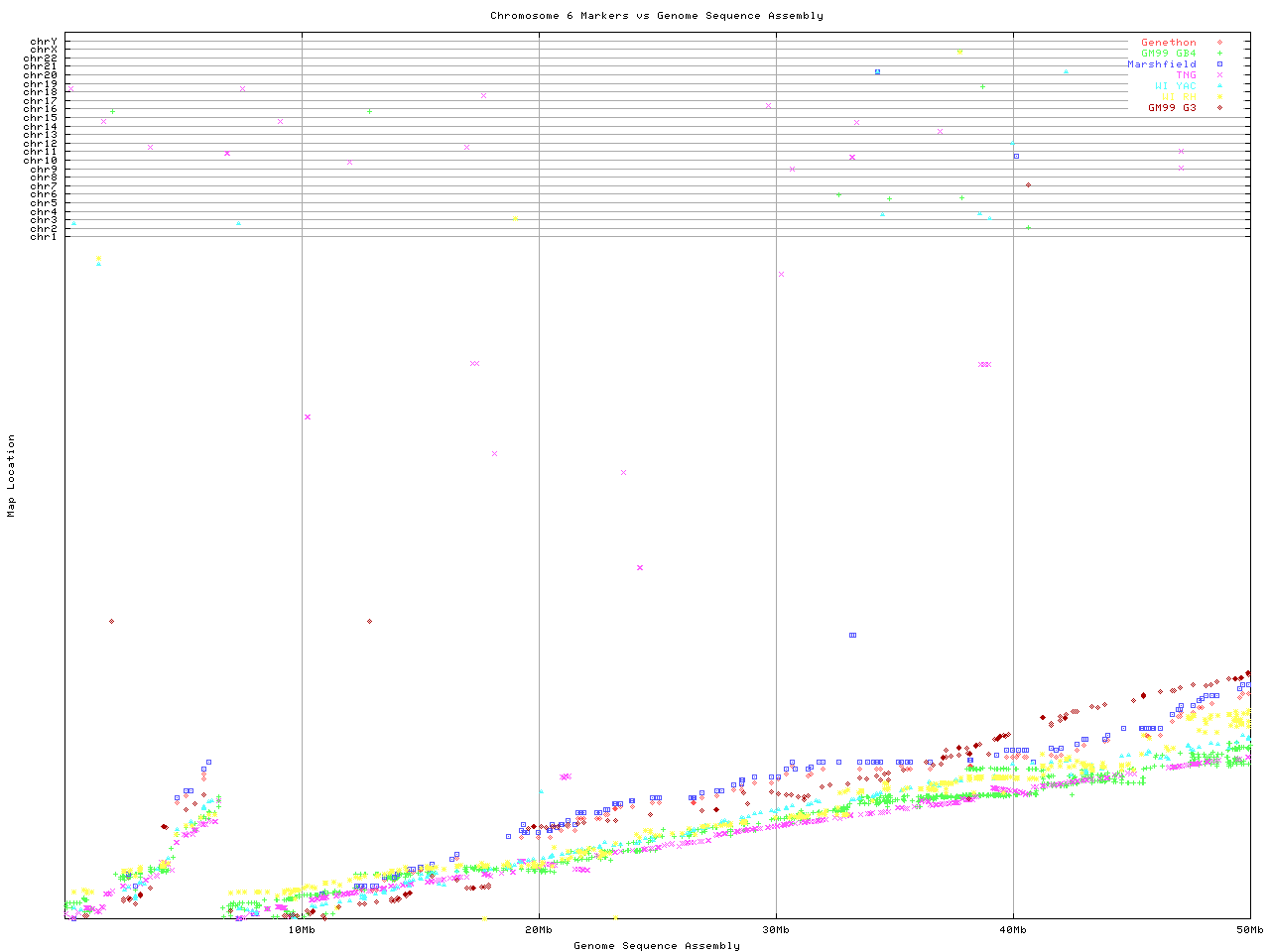Click the isolated blue Marshfield square near 33Mb

852,635
